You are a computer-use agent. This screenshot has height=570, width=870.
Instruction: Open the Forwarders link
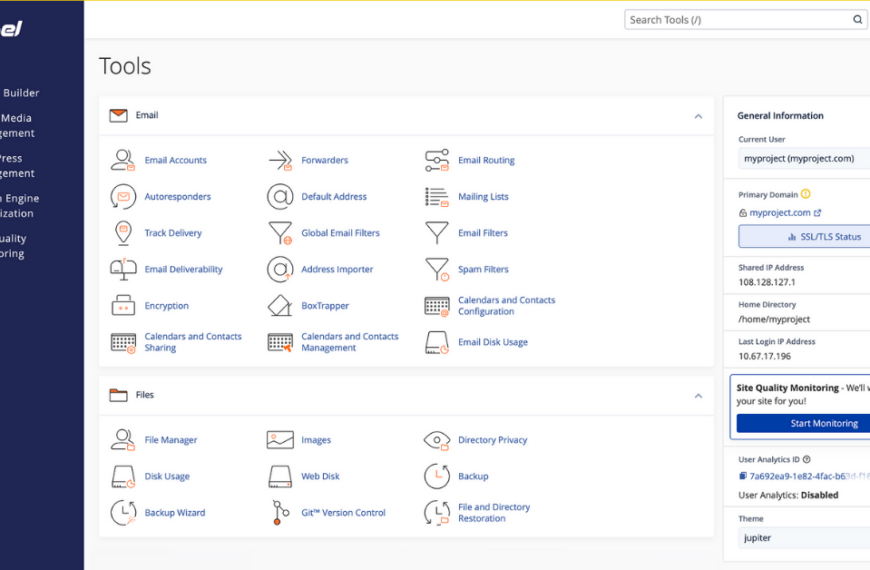(x=325, y=160)
